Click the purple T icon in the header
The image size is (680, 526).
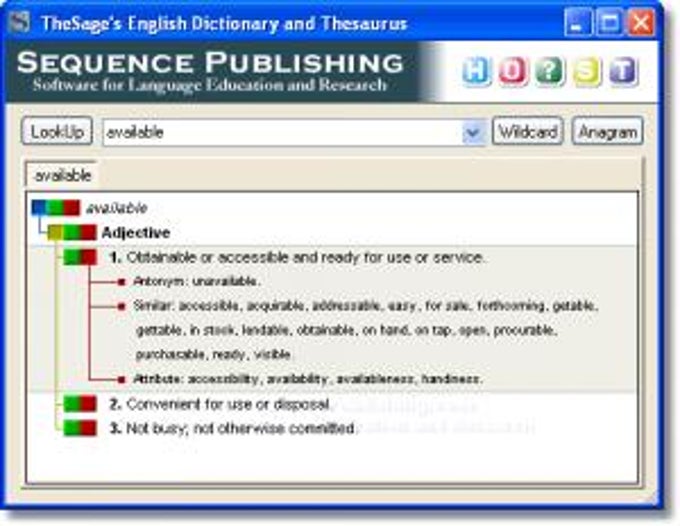click(x=623, y=71)
